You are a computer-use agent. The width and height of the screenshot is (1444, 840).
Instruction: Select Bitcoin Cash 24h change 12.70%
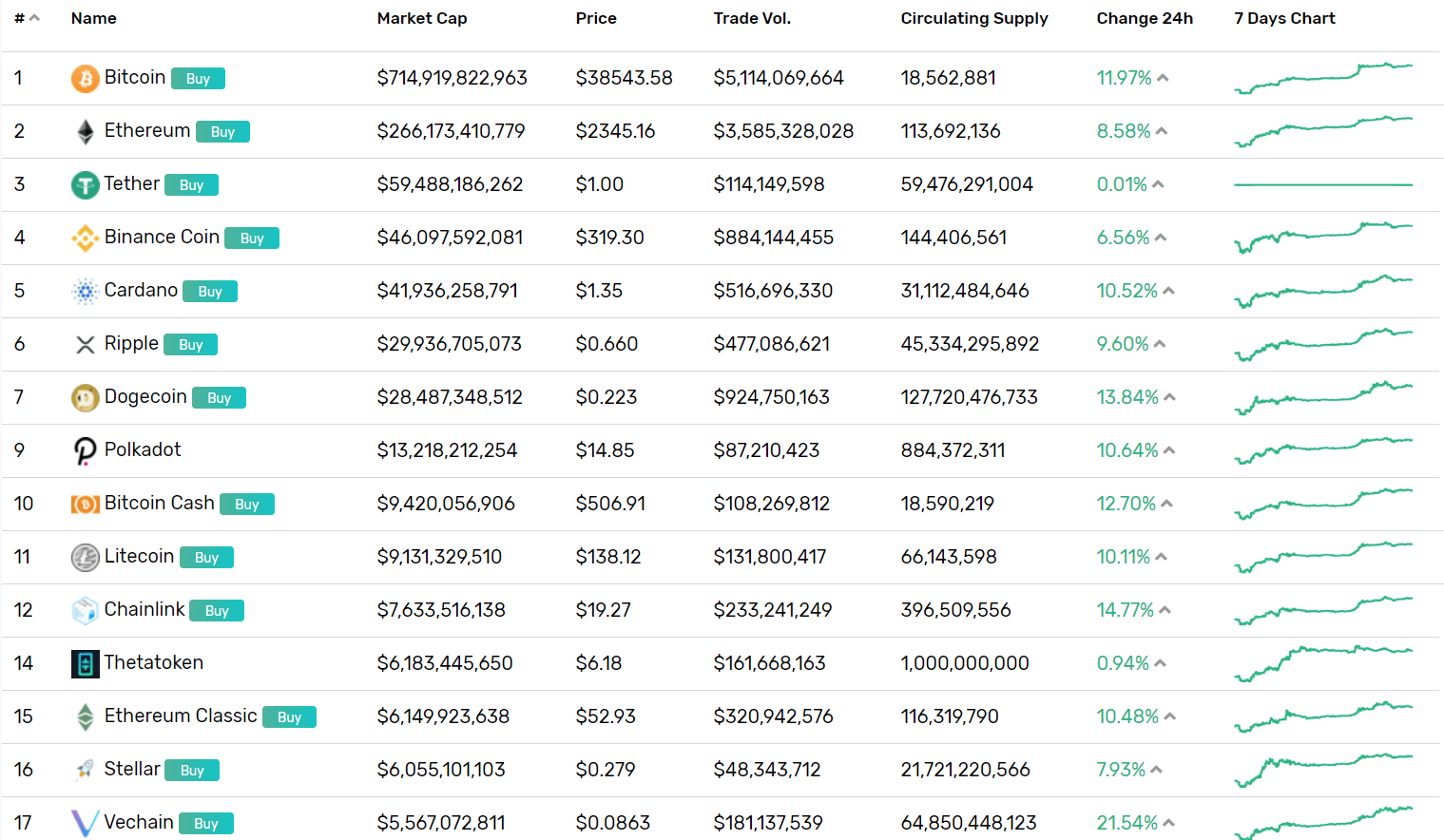click(1126, 504)
